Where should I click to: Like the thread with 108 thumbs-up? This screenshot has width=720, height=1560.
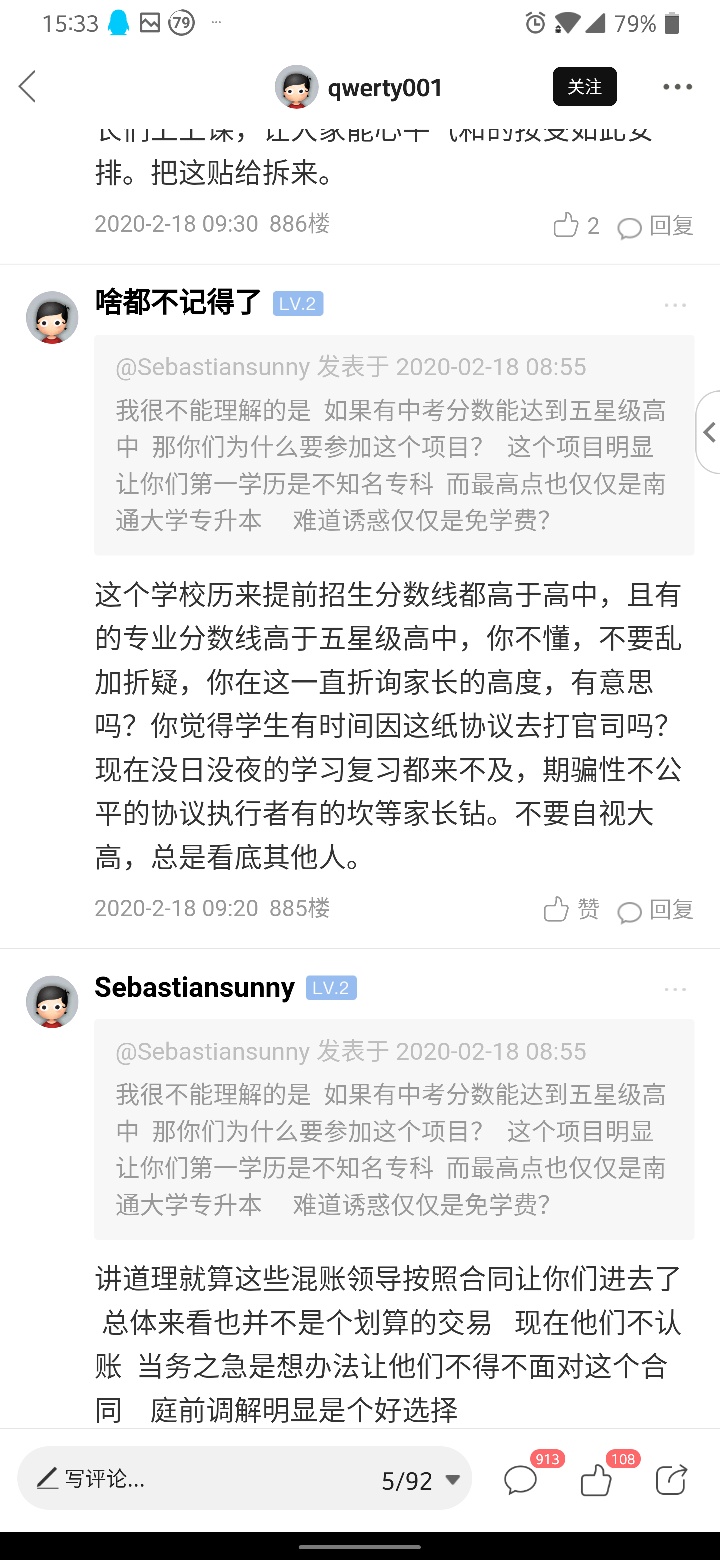[597, 1479]
